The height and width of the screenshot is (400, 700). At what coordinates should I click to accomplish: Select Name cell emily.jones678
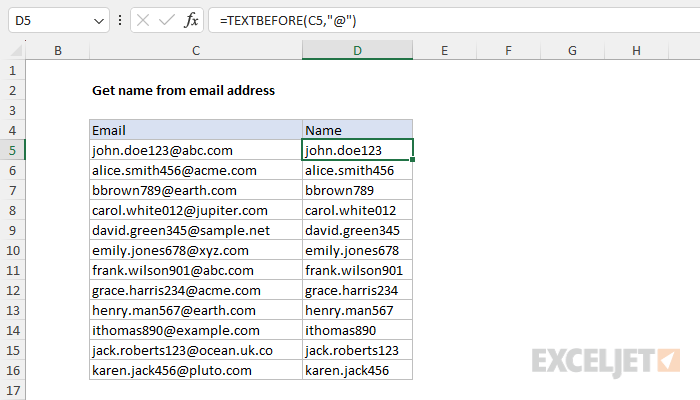357,250
